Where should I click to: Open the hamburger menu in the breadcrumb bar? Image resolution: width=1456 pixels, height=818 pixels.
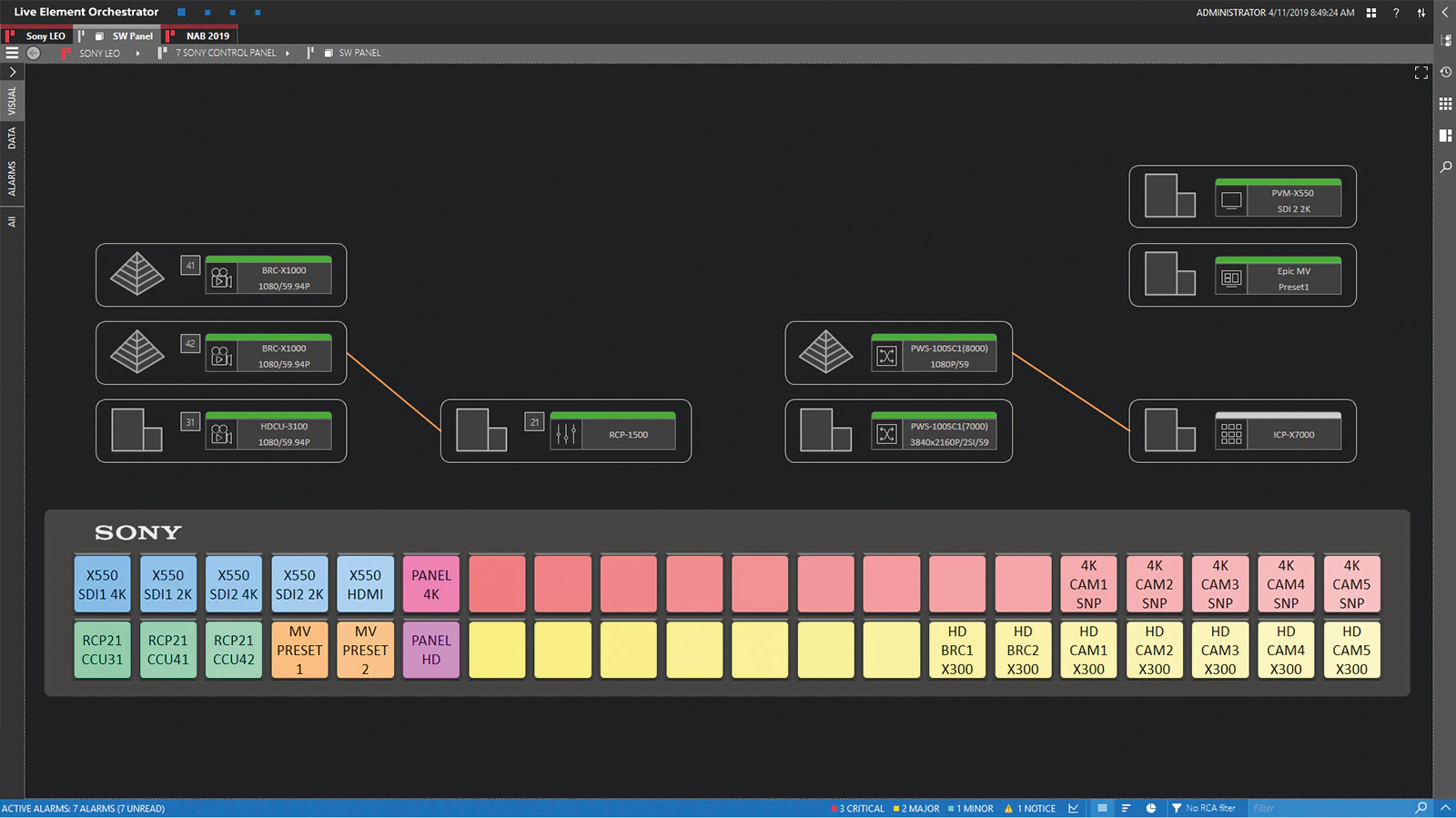[x=12, y=53]
